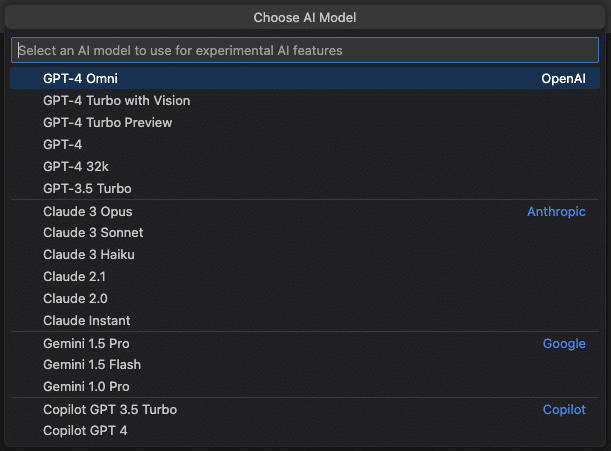Choose GPT-4 Turbo with Vision
This screenshot has height=451, width=611.
pos(305,101)
